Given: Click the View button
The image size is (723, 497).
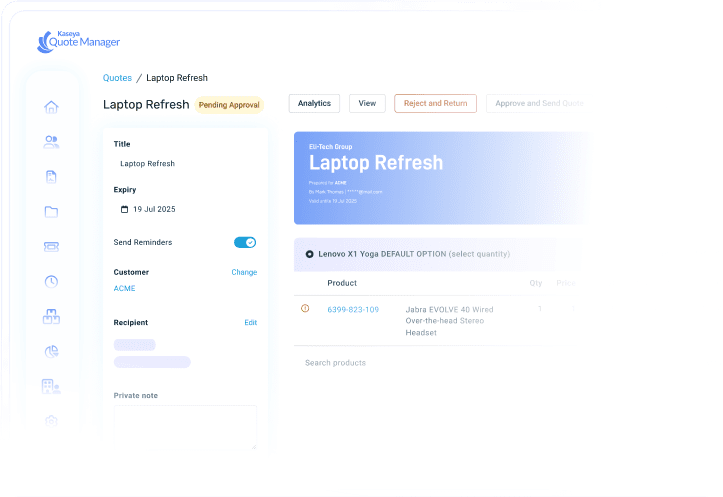Looking at the screenshot, I should [367, 103].
